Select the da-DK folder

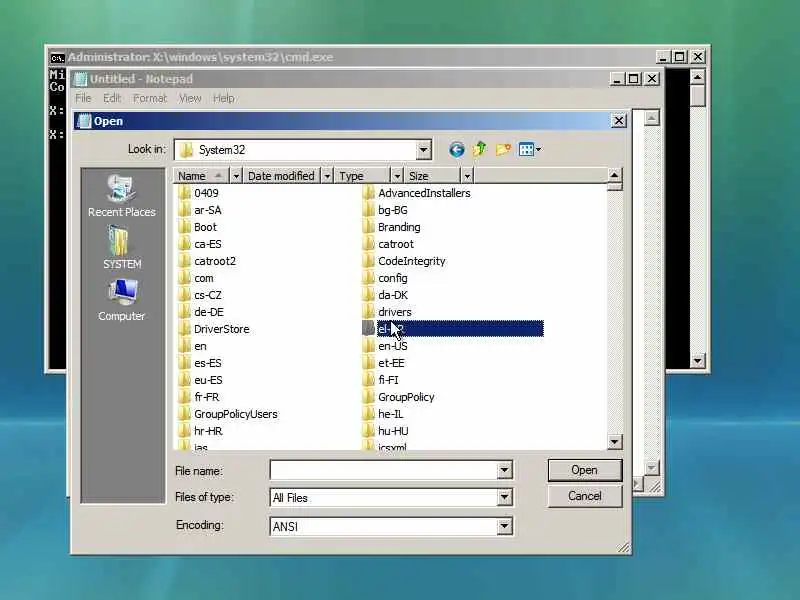pos(385,295)
